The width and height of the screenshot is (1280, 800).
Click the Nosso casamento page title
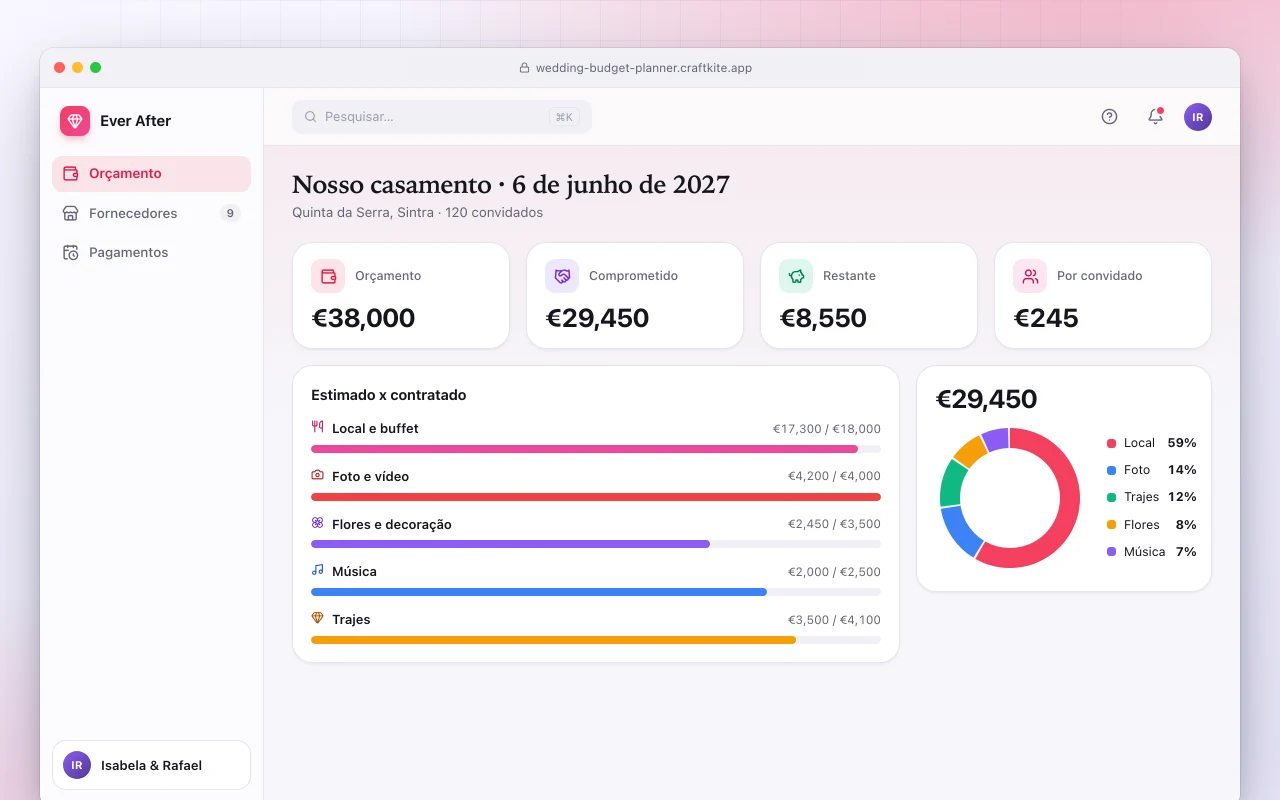coord(511,185)
